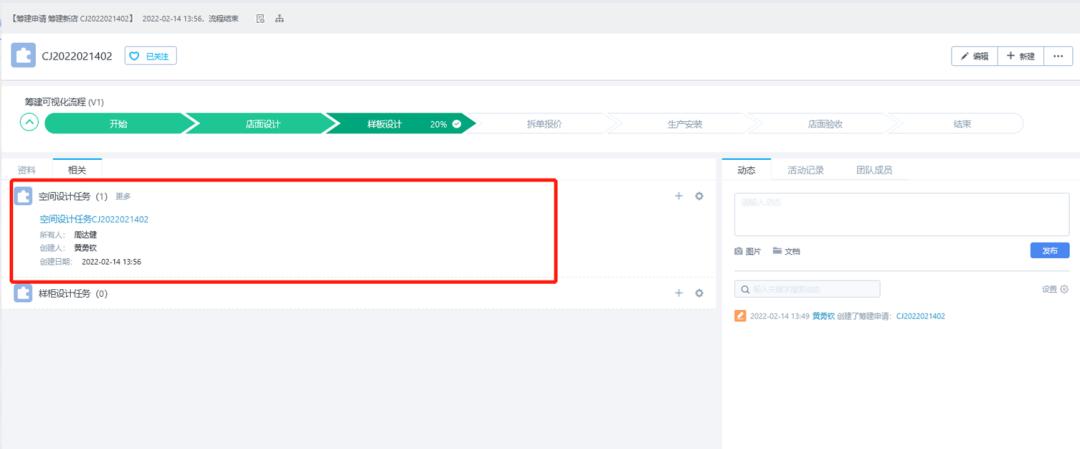The width and height of the screenshot is (1080, 449).
Task: Select the 店面设计 stage
Action: coord(262,124)
